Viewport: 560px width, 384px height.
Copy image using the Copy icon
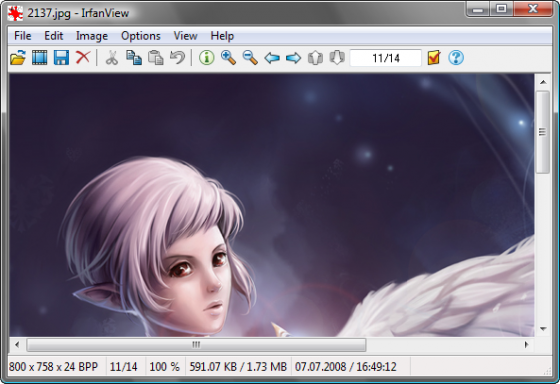click(x=134, y=58)
